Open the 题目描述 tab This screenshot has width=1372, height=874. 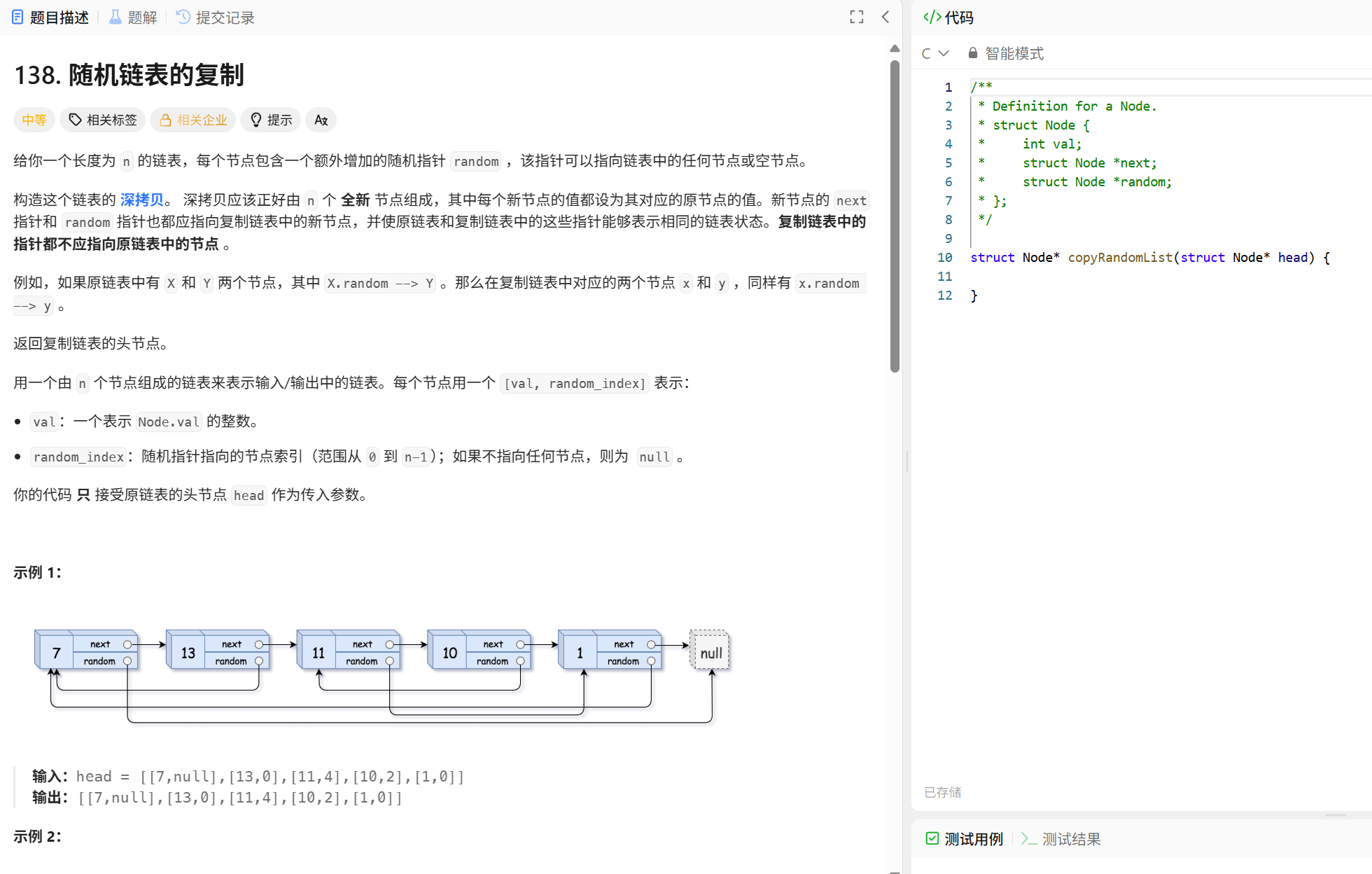pos(50,18)
